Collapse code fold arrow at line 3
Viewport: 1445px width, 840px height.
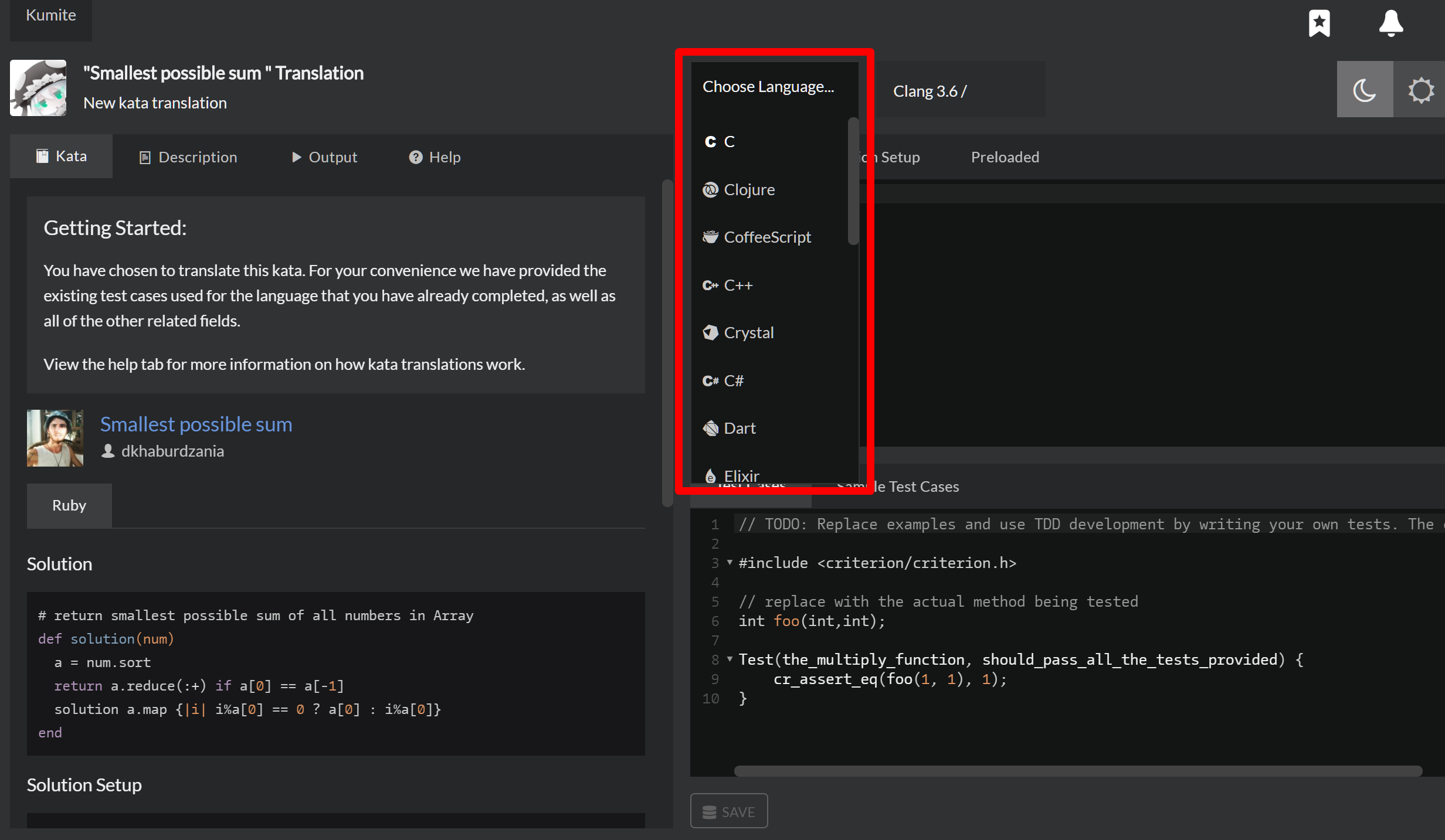coord(730,562)
